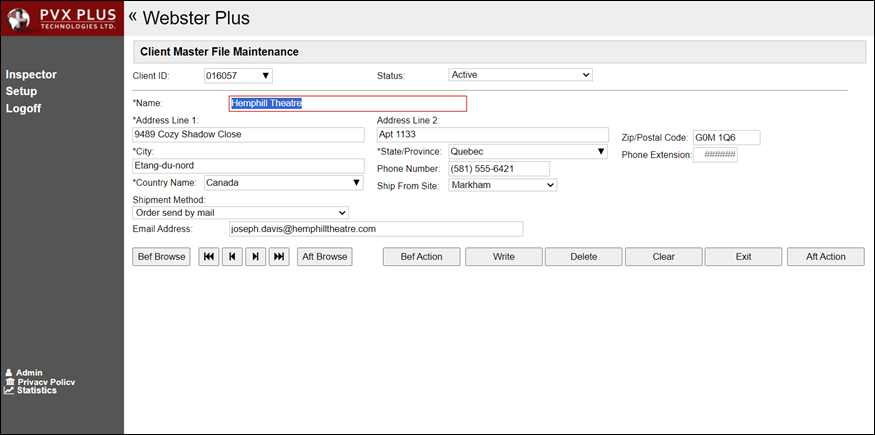Click the Zip/Postal Code field
The height and width of the screenshot is (435, 875).
[x=727, y=138]
